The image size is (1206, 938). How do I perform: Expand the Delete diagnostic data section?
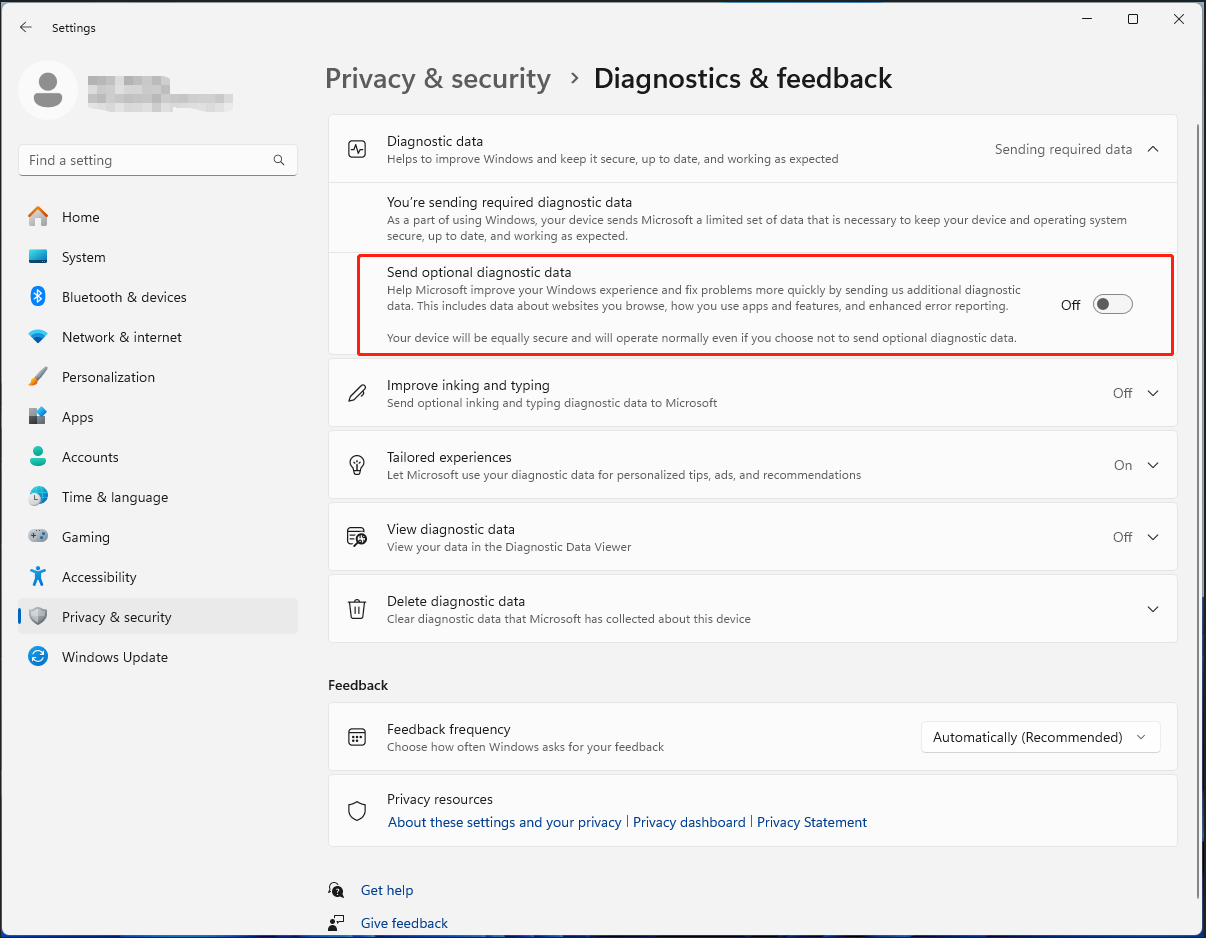pos(1153,609)
